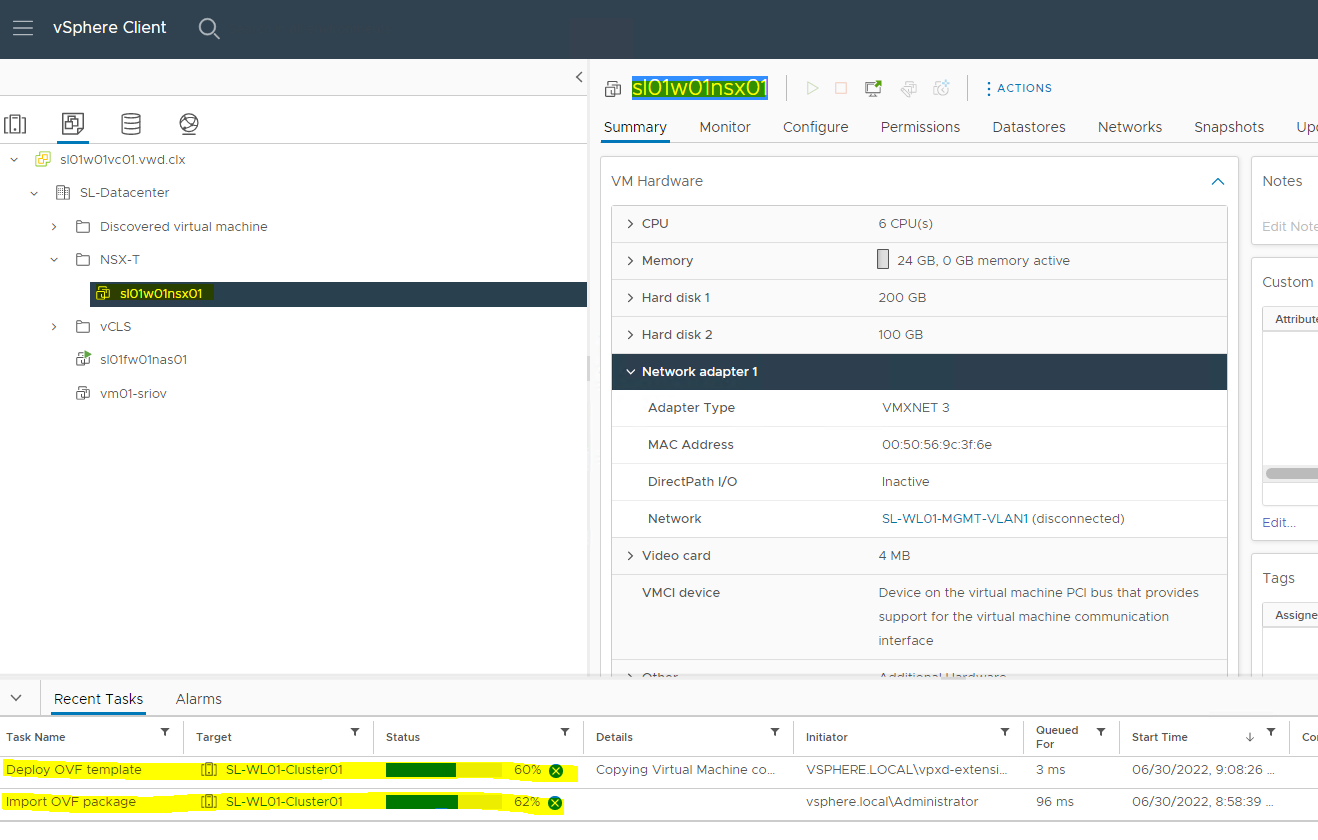This screenshot has height=840, width=1318.
Task: Open the hamburger navigation menu
Action: [x=22, y=28]
